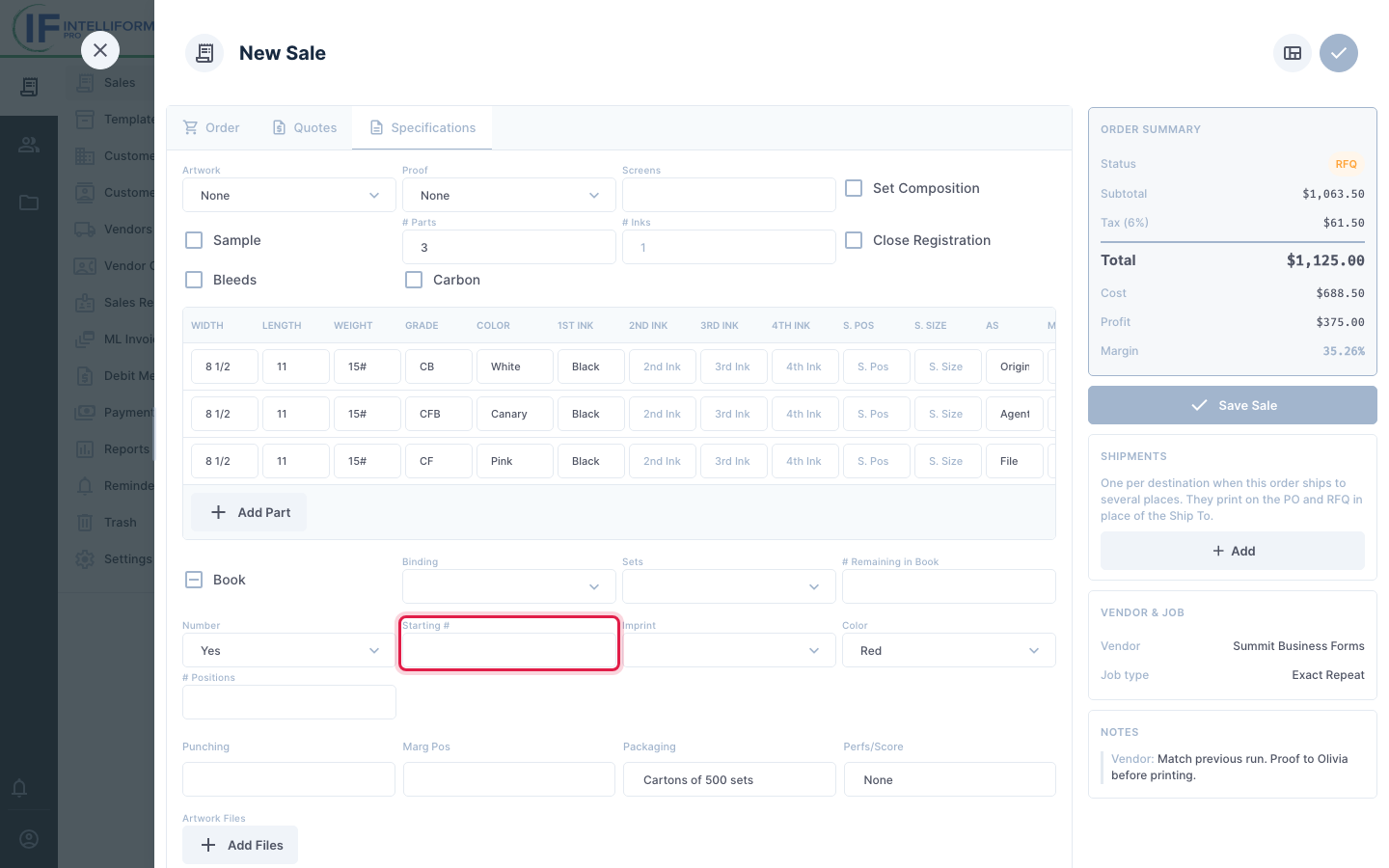Image resolution: width=1389 pixels, height=868 pixels.
Task: Click the Settings gear icon in sidebar
Action: tap(85, 559)
